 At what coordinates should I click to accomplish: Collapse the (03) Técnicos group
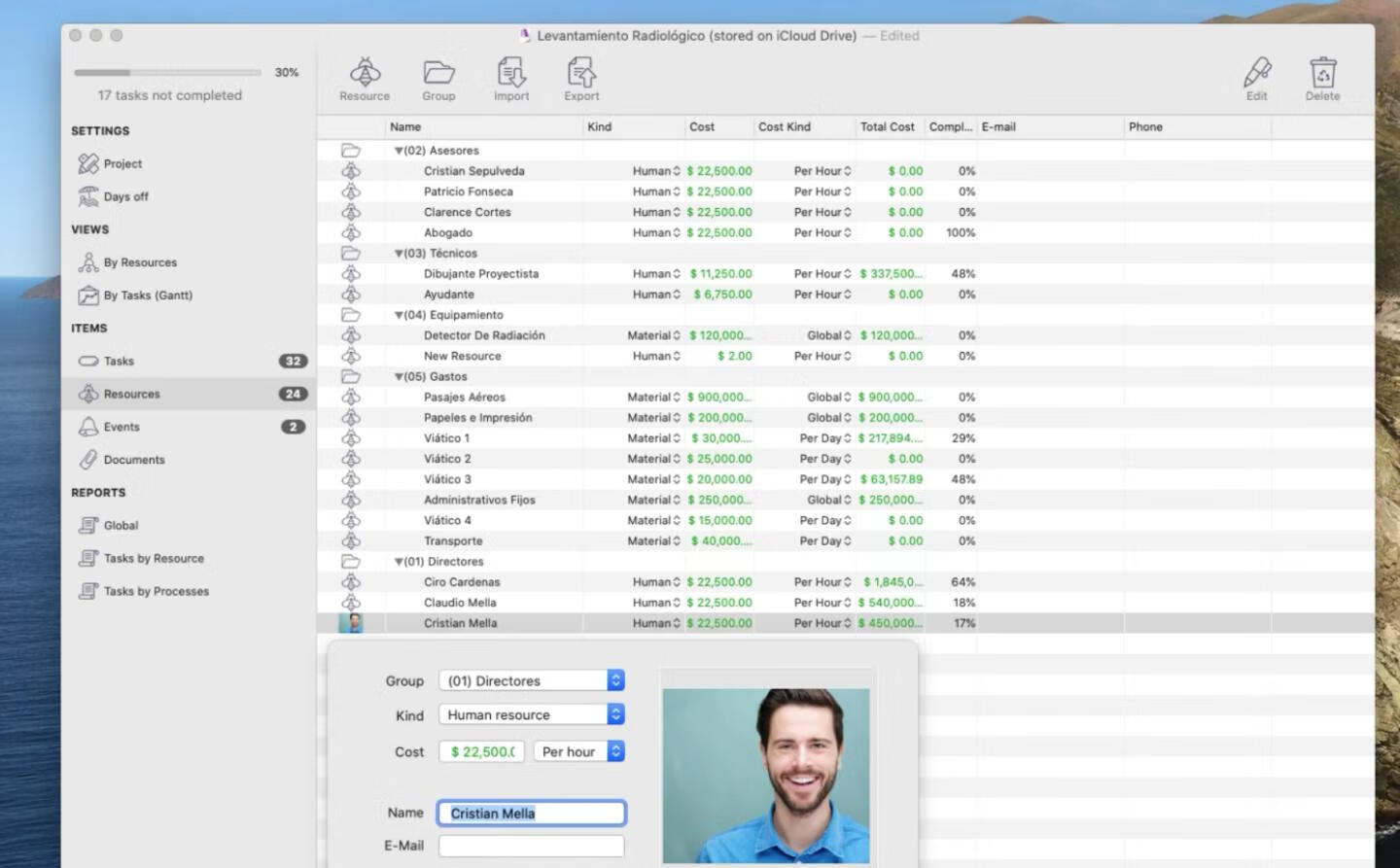coord(399,254)
